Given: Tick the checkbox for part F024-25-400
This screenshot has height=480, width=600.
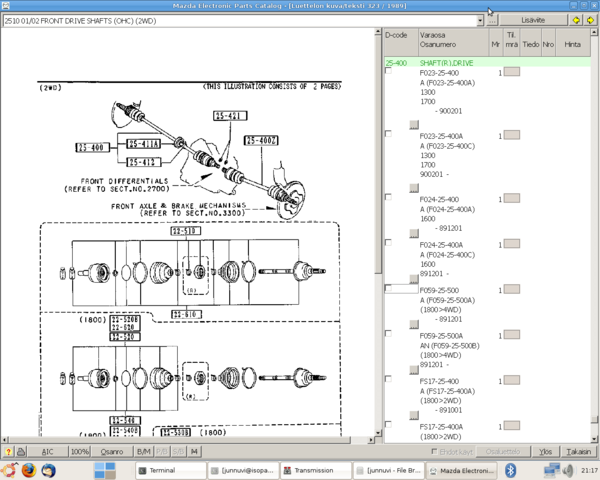Looking at the screenshot, I should point(388,197).
